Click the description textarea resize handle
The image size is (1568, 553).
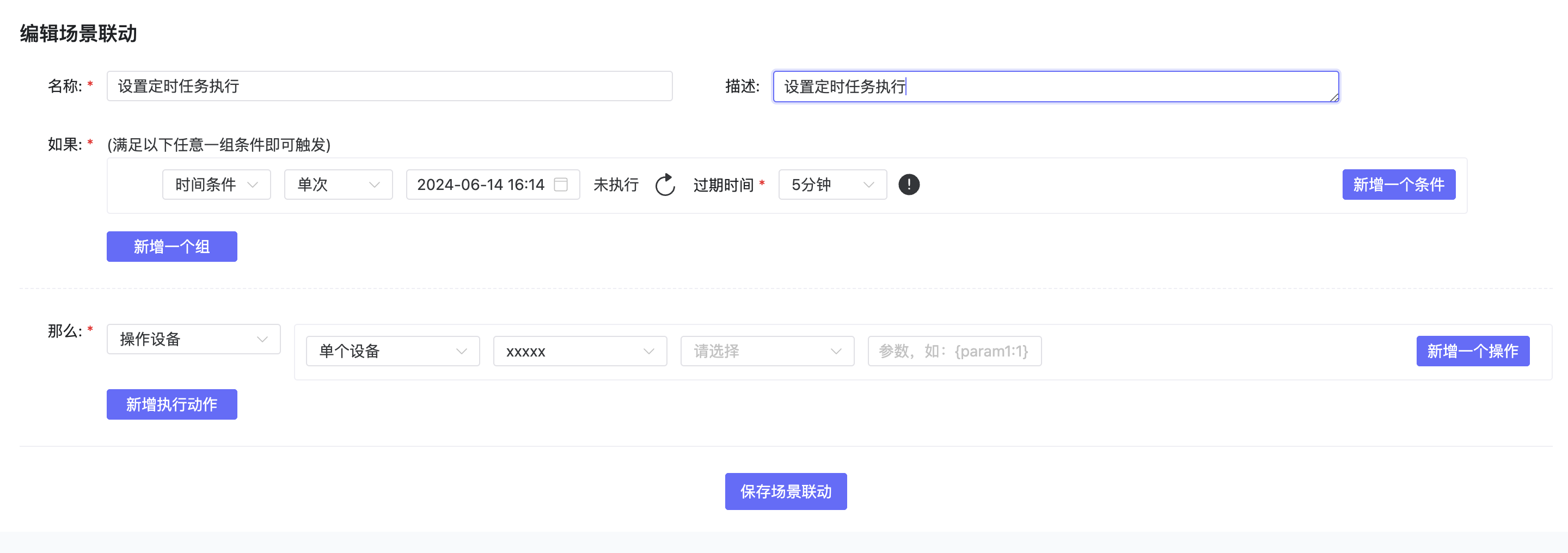(x=1334, y=97)
